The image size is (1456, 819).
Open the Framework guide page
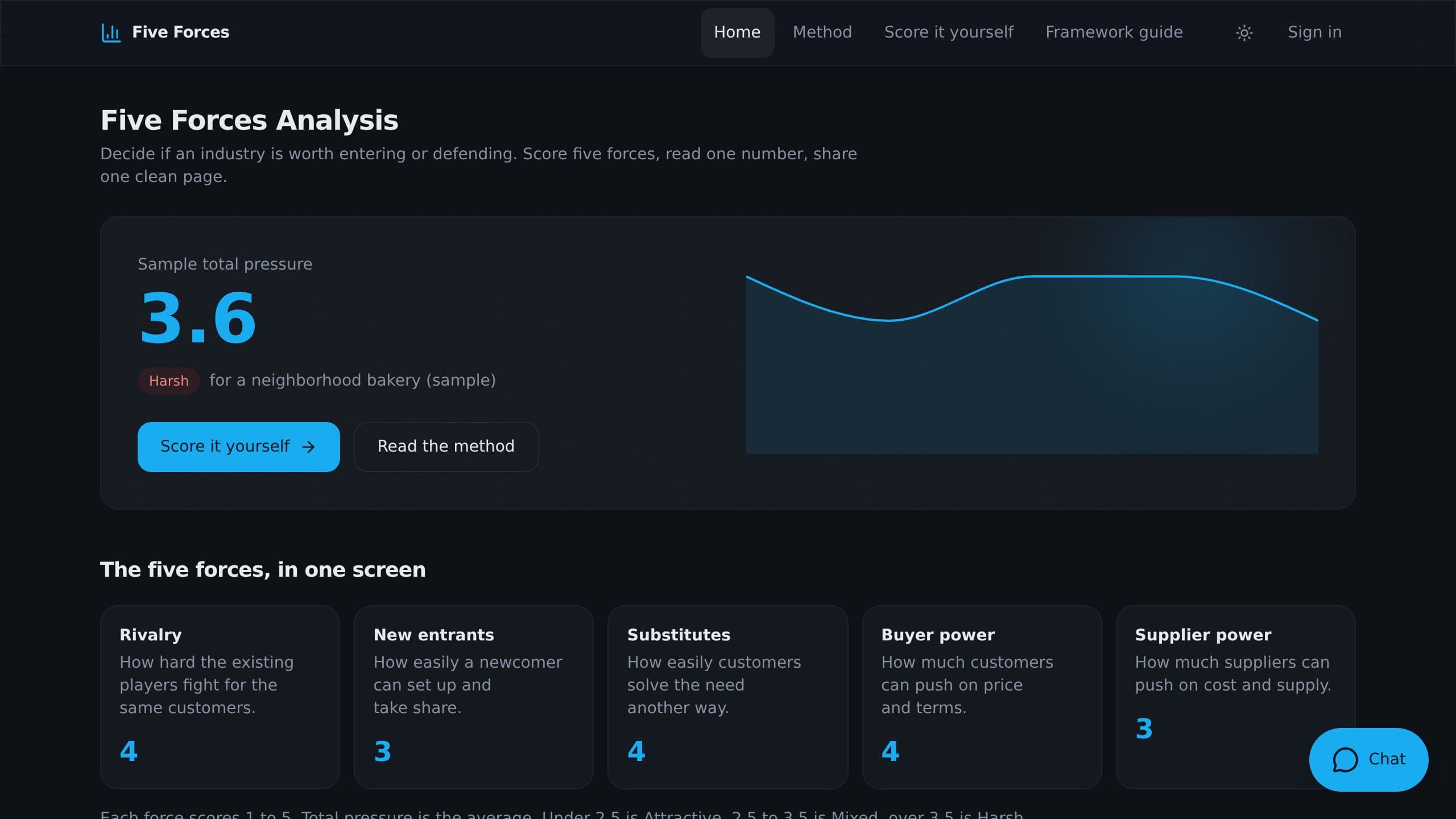pos(1114,32)
